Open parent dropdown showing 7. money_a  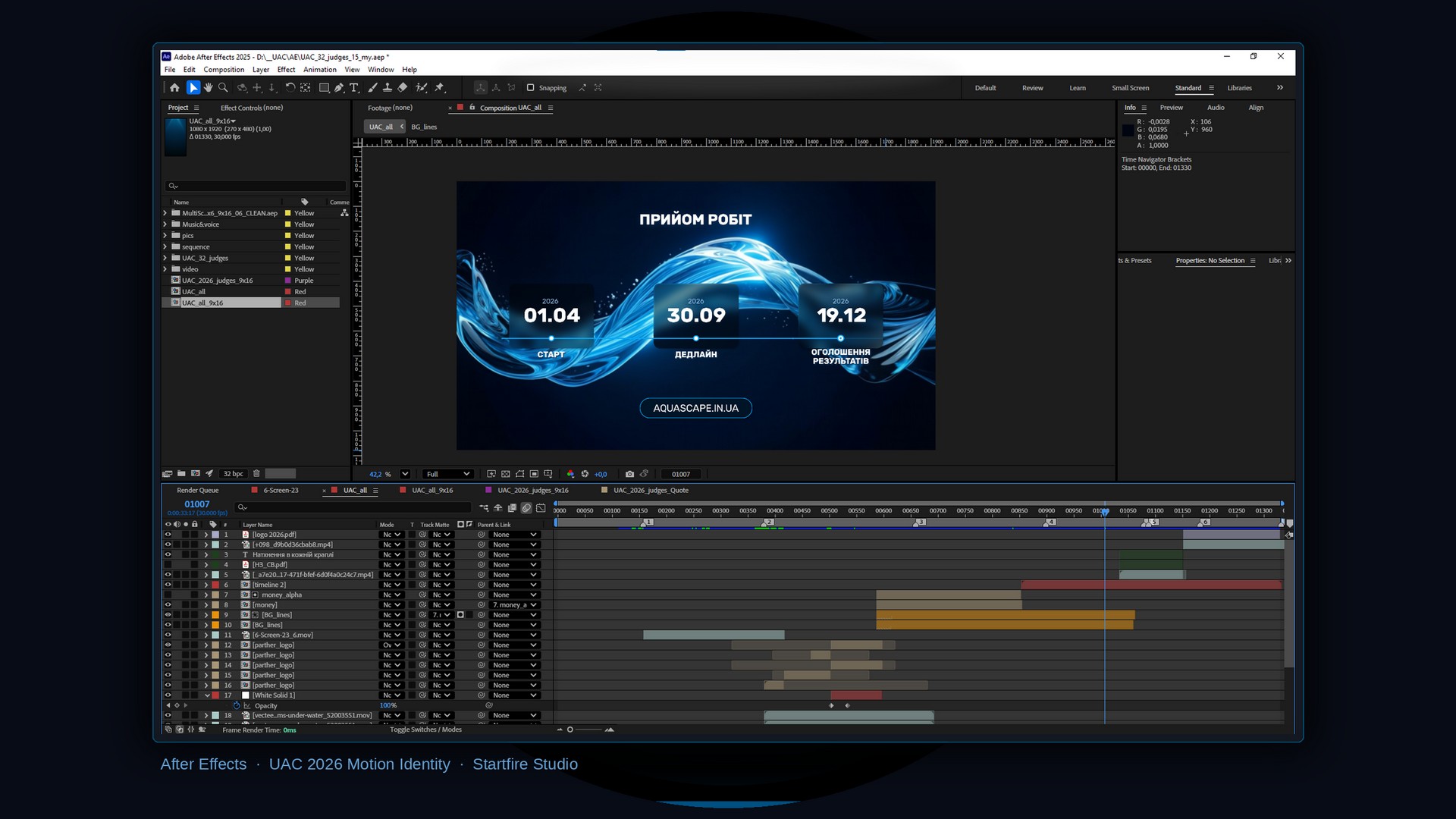(515, 605)
